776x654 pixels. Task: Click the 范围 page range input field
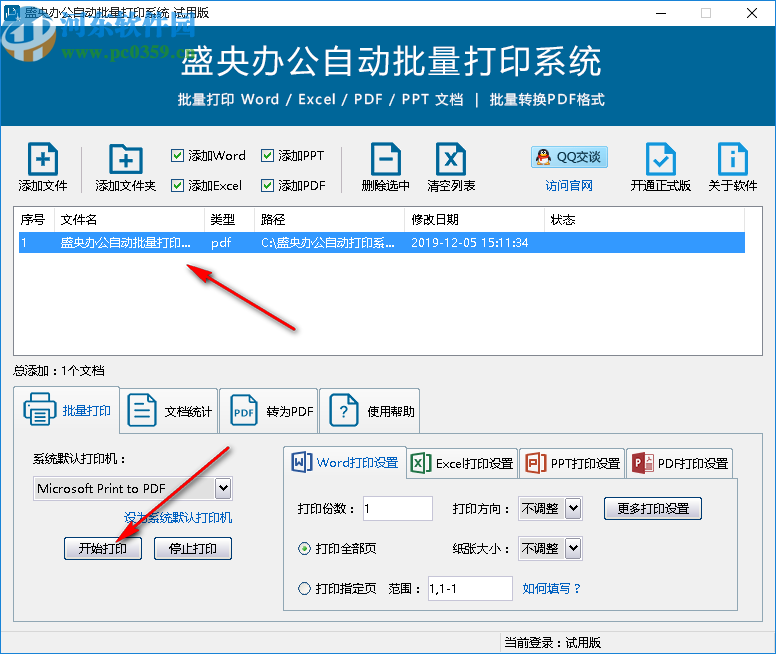(470, 588)
